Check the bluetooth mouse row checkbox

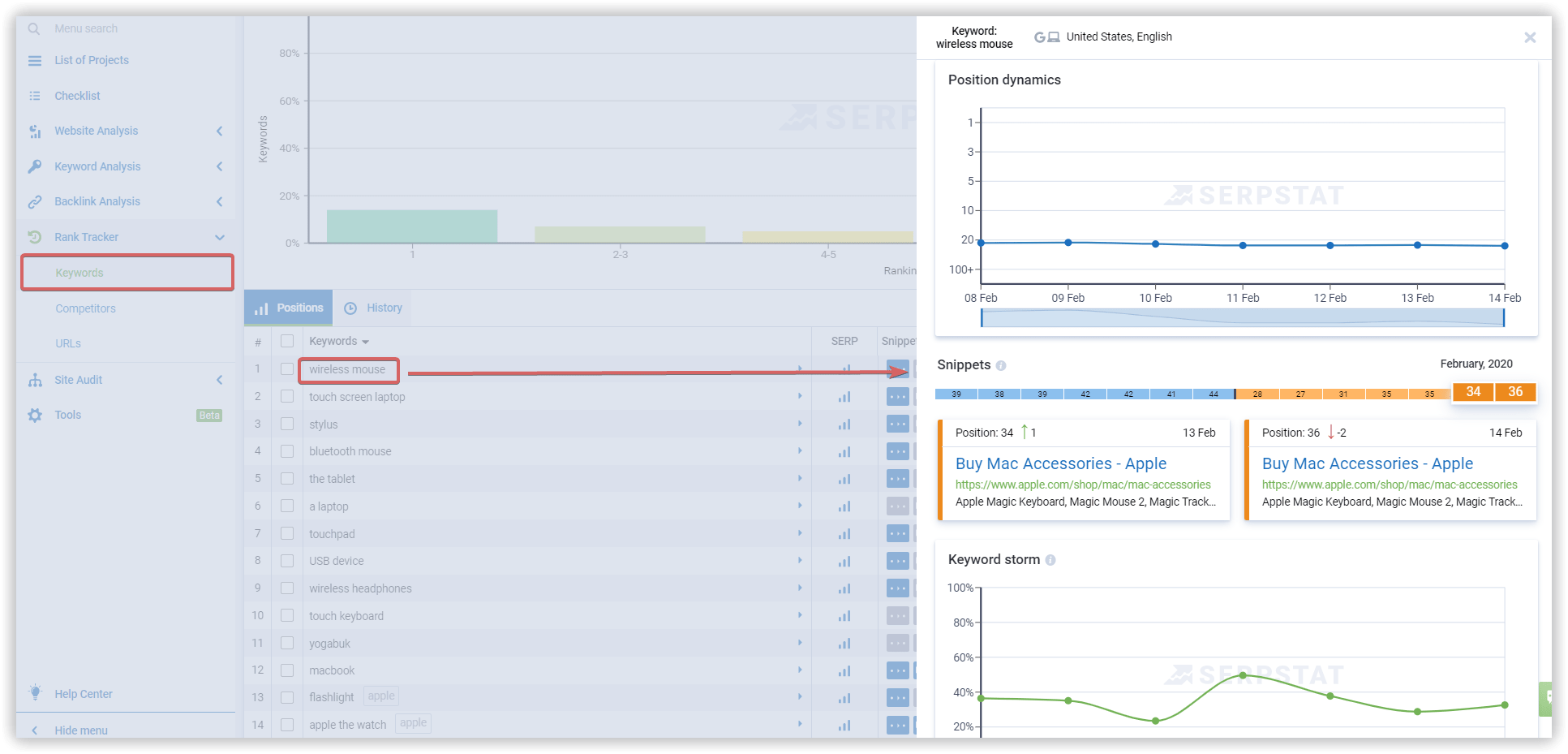coord(287,451)
